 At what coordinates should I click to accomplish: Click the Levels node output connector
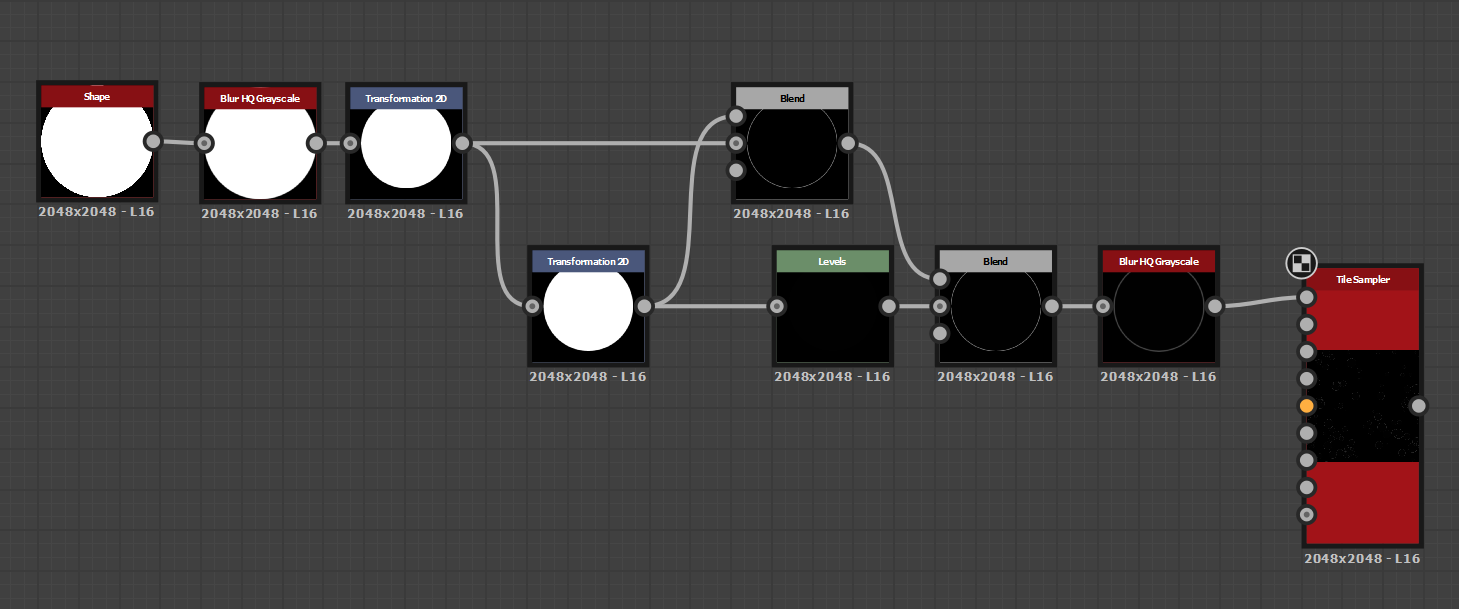[x=888, y=306]
